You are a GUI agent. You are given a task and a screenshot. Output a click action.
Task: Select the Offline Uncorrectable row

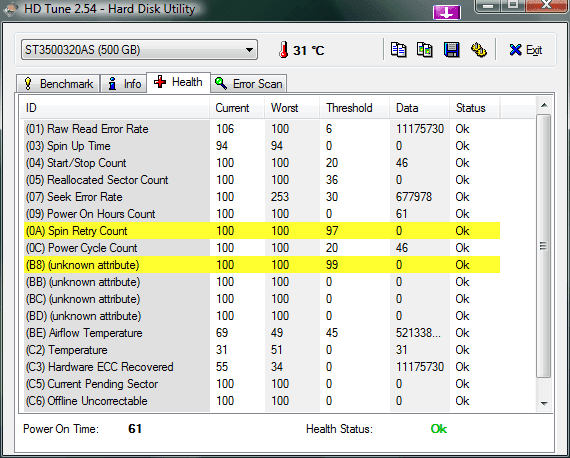pos(262,401)
